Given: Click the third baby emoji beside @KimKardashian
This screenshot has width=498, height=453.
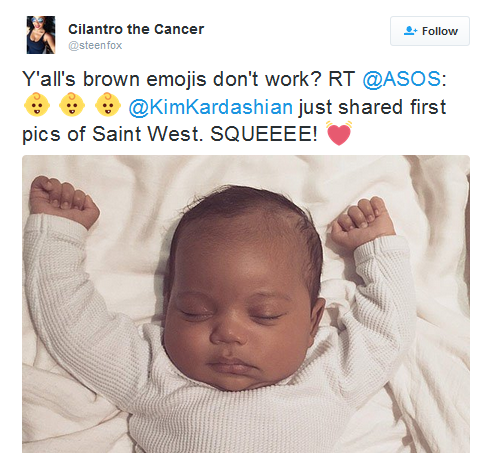Looking at the screenshot, I should click(x=108, y=105).
